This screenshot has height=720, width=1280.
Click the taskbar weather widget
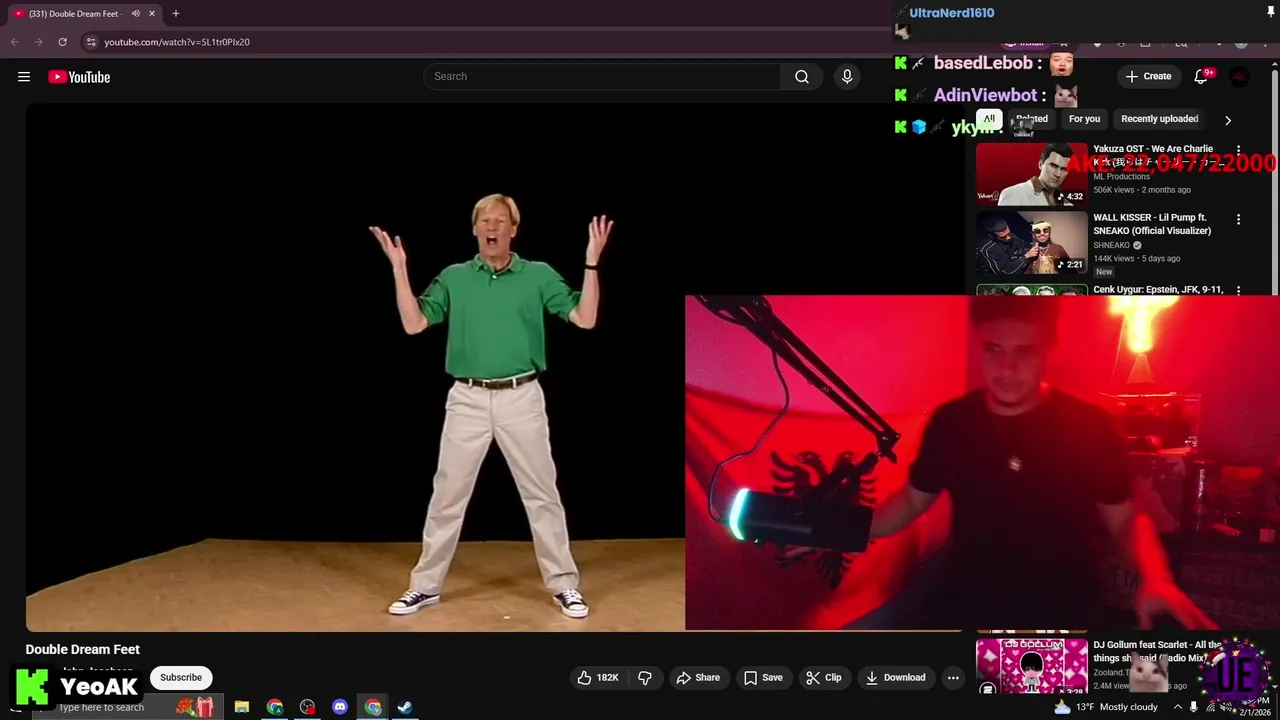1106,707
